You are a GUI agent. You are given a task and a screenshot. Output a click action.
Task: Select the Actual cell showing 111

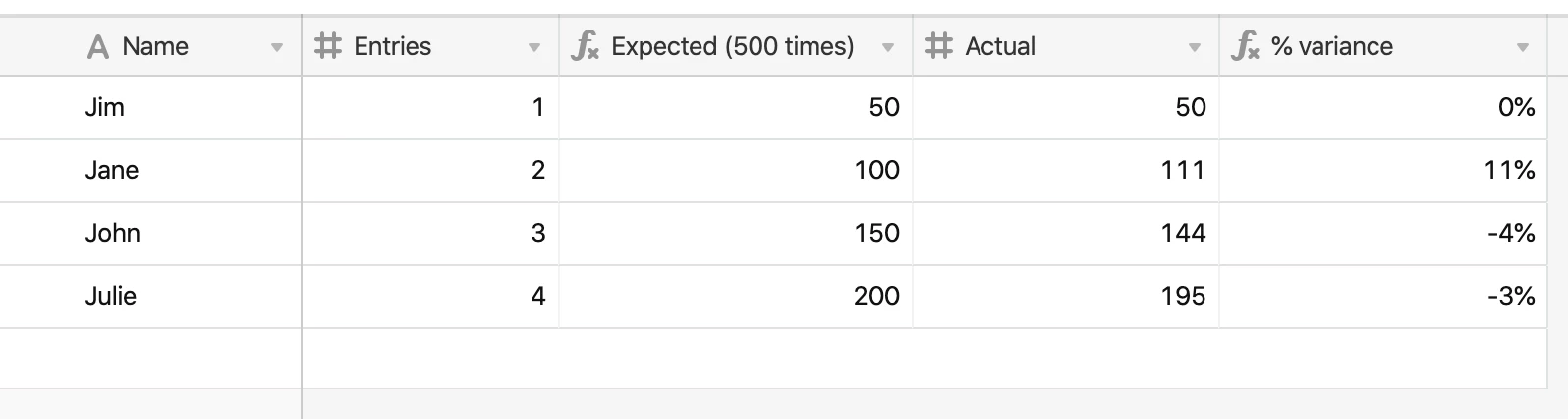(1066, 170)
